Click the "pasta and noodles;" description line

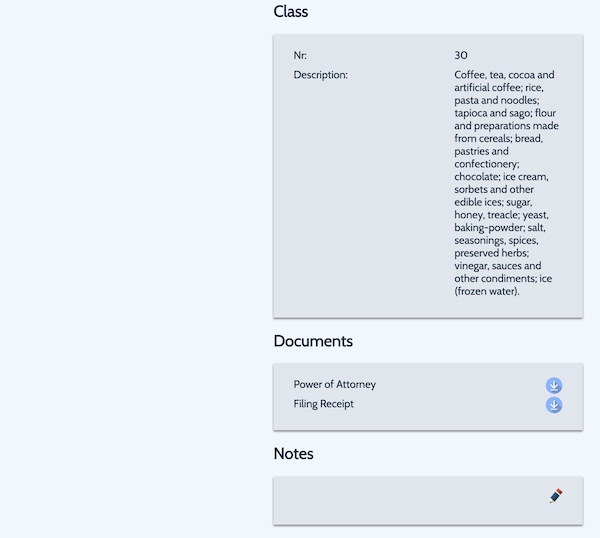pos(497,100)
